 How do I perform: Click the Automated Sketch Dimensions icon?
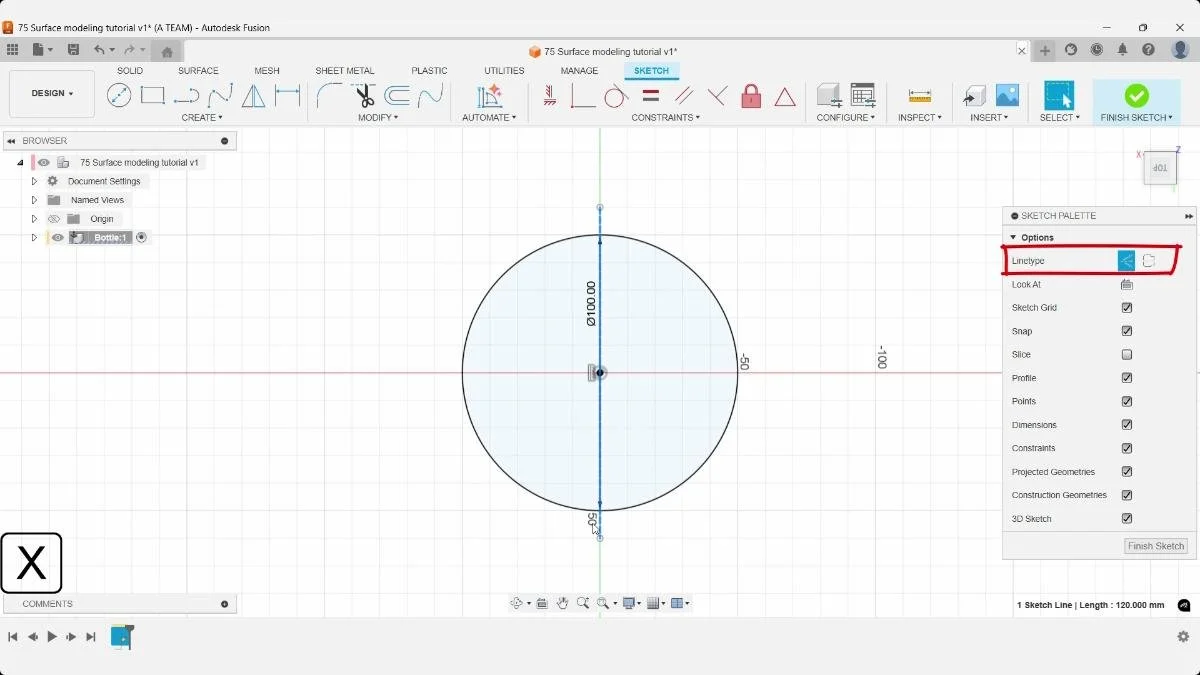(489, 96)
